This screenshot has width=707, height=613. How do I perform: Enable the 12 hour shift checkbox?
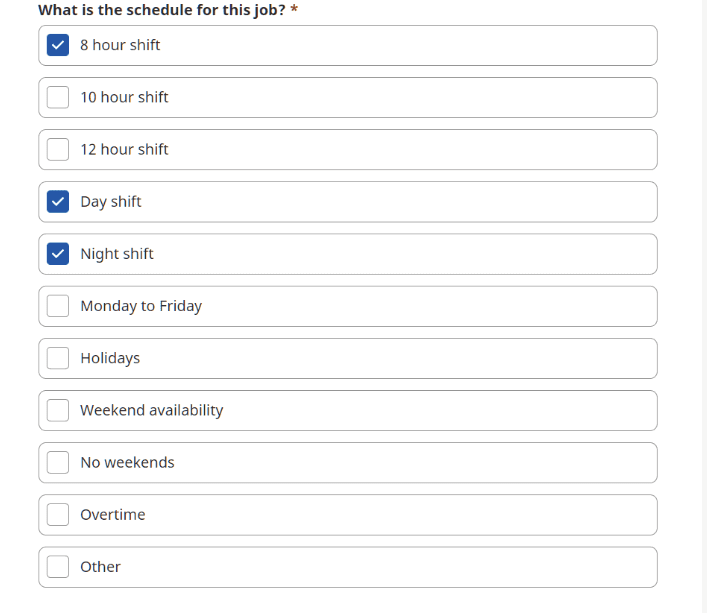pyautogui.click(x=58, y=149)
